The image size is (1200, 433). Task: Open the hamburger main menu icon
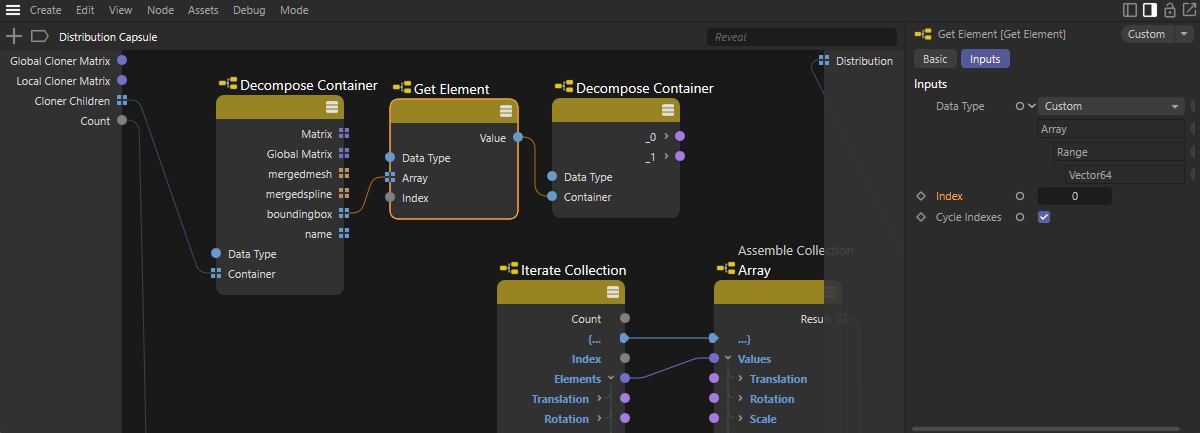pyautogui.click(x=13, y=10)
